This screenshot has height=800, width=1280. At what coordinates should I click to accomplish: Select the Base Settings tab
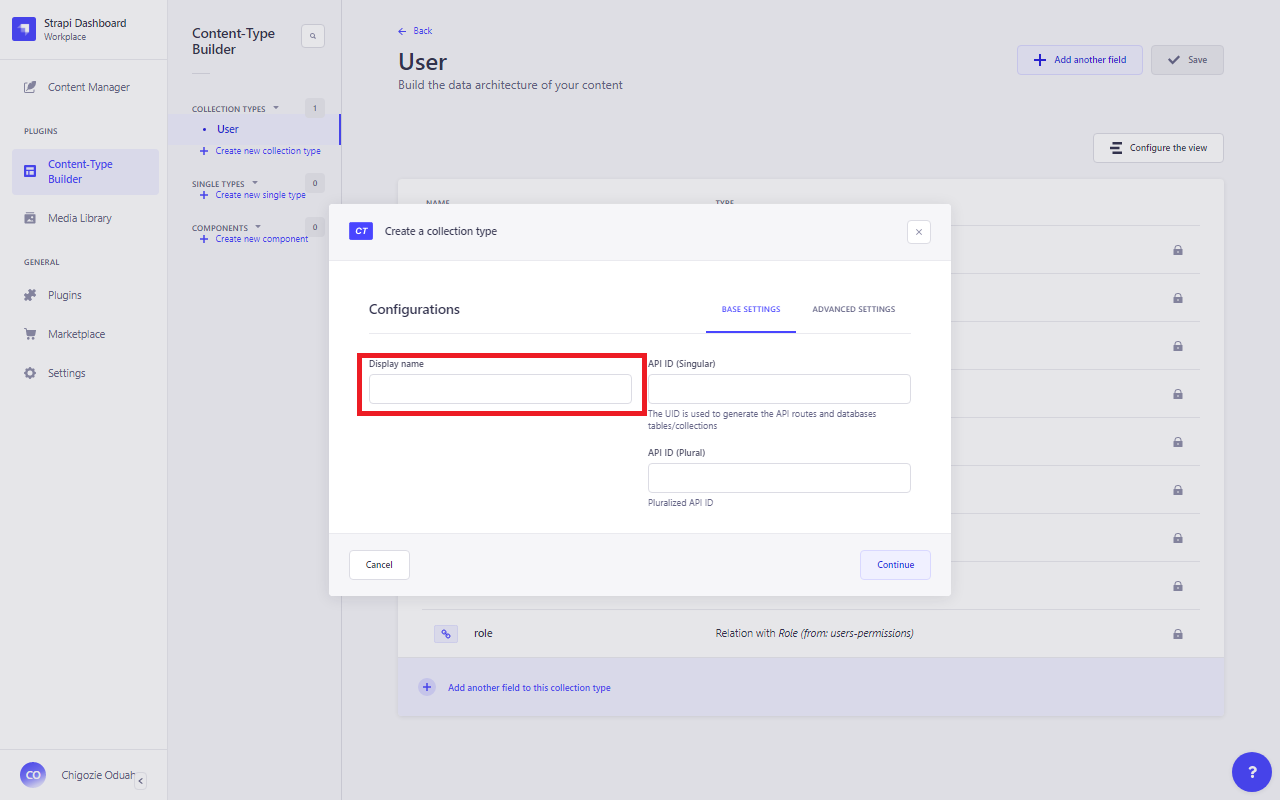click(751, 310)
